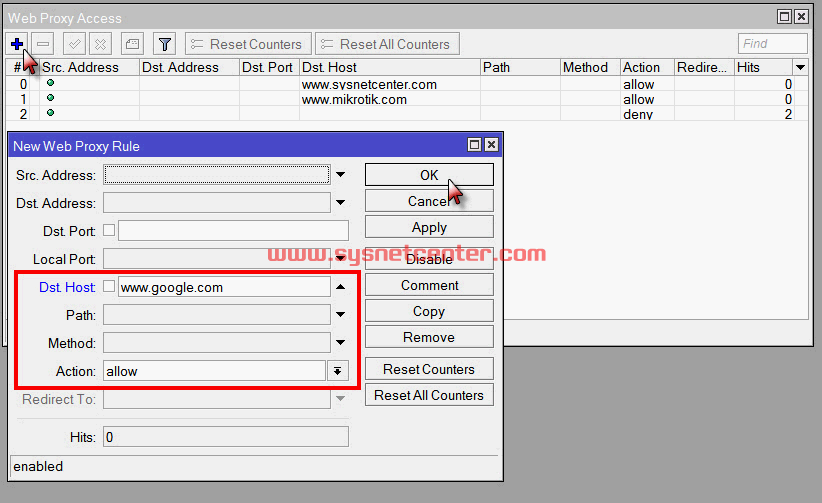Open the column chooser dropdown arrow
Screen dimensions: 822x503
(x=800, y=67)
